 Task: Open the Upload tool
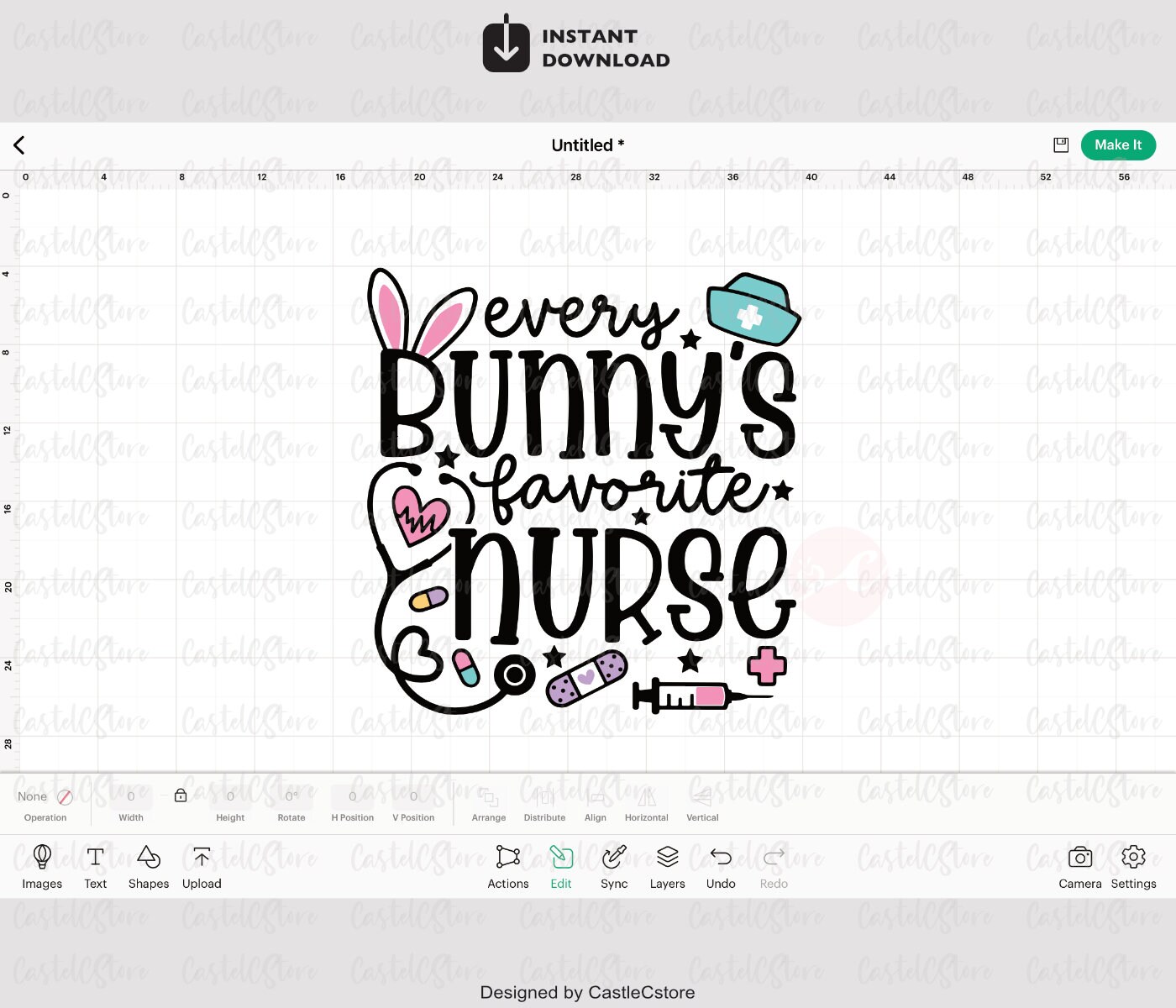202,867
